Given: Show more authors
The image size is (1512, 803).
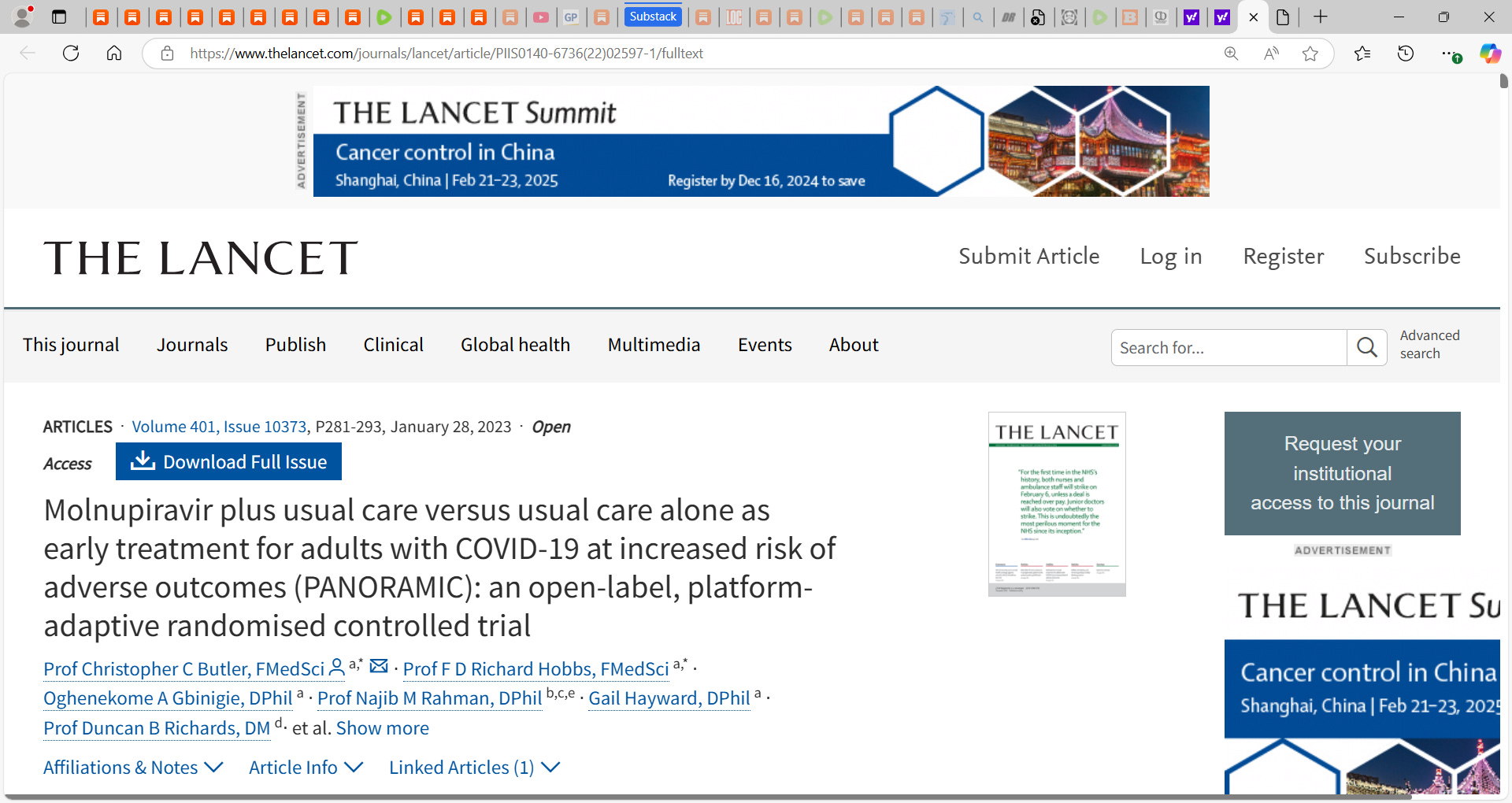Looking at the screenshot, I should (383, 728).
